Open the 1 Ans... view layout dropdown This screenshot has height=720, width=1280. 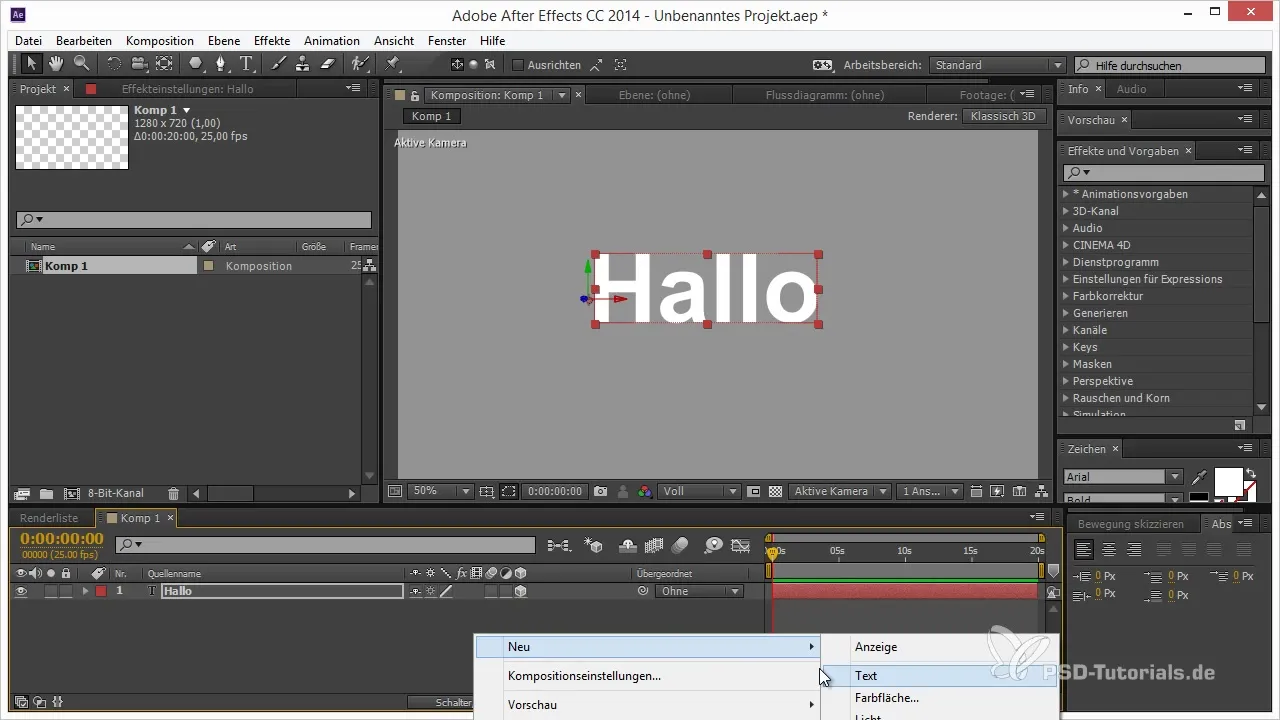[930, 492]
